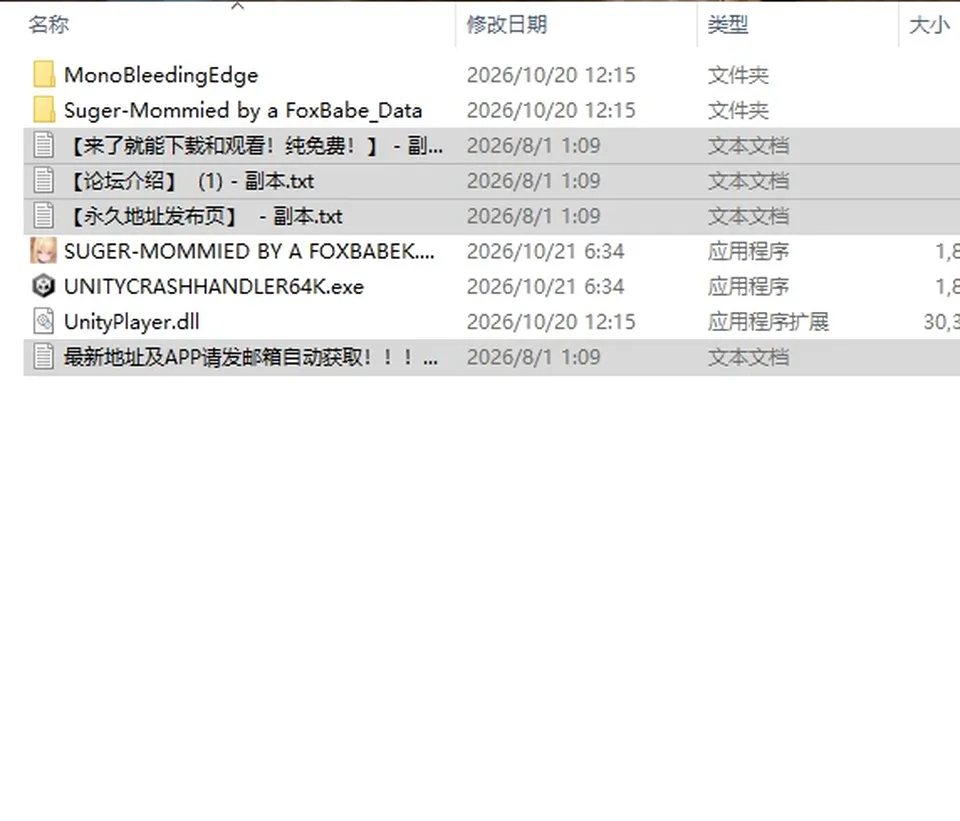The width and height of the screenshot is (960, 821).
Task: Select the file UnityPlayer.dll
Action: (132, 322)
